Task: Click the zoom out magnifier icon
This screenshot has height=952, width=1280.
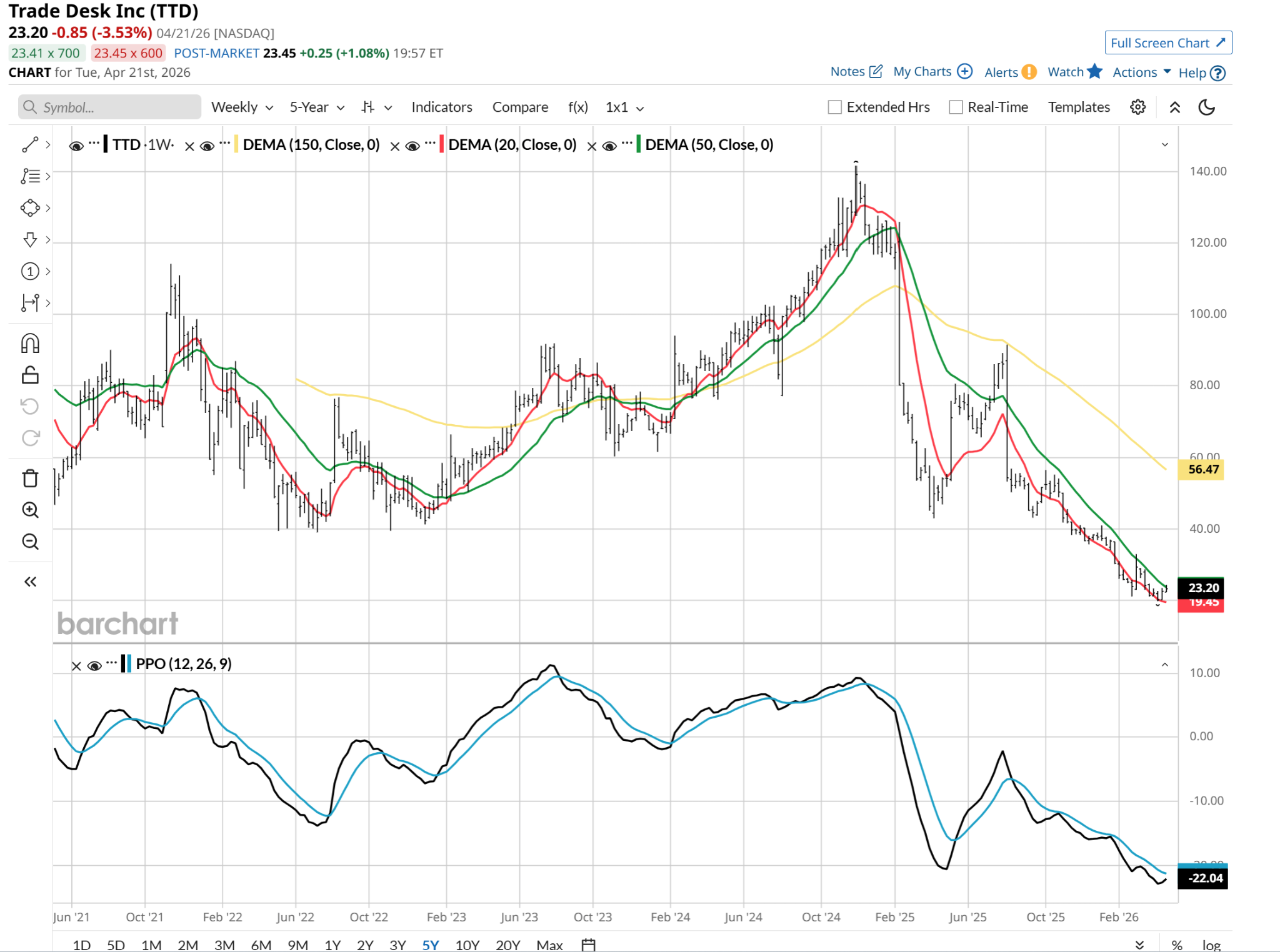Action: click(30, 542)
